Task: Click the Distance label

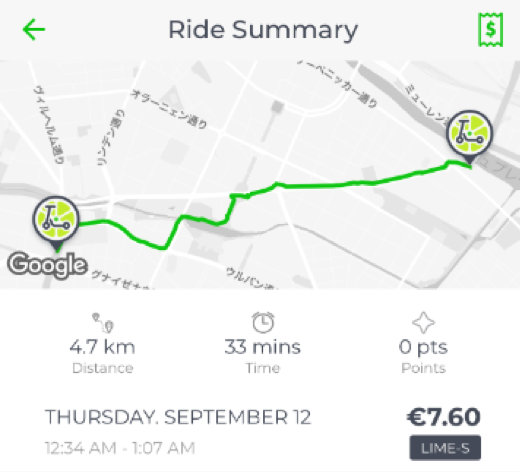Action: [103, 368]
